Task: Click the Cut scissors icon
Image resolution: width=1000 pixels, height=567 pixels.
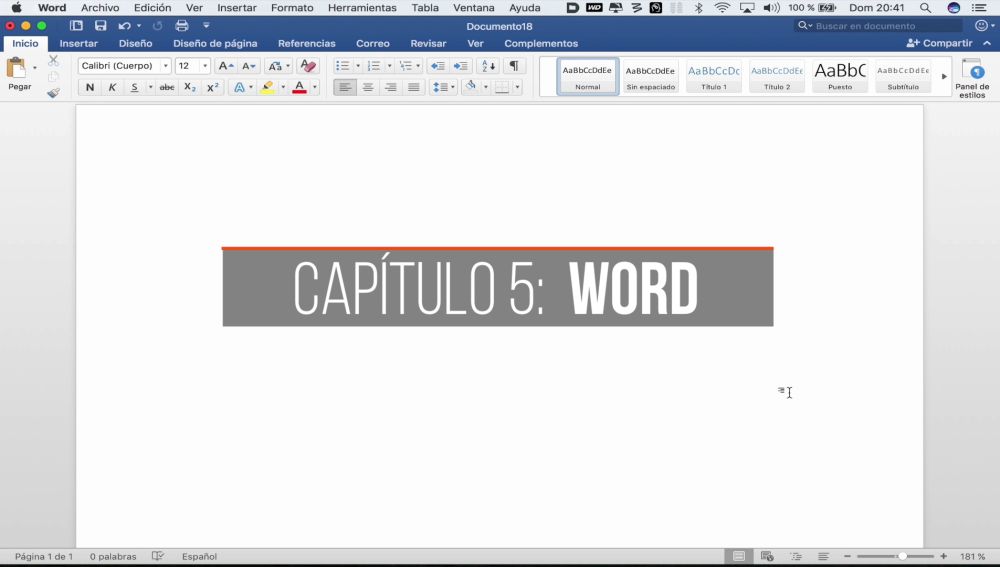Action: [x=54, y=61]
